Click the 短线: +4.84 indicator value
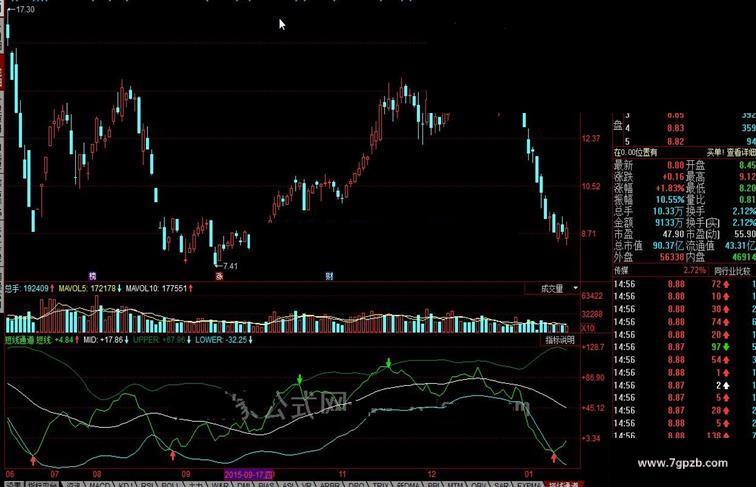Image resolution: width=756 pixels, height=487 pixels. [57, 340]
